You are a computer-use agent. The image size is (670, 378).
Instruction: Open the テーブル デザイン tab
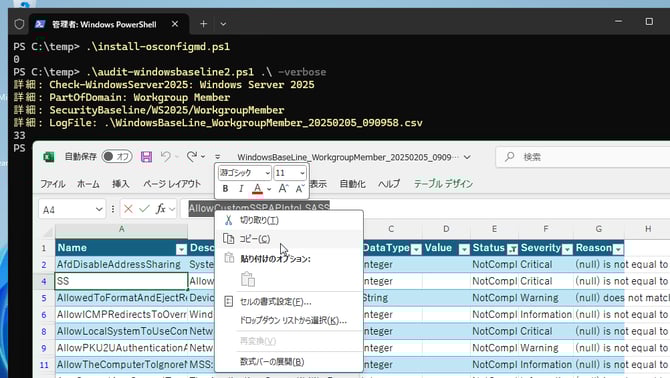click(x=443, y=184)
